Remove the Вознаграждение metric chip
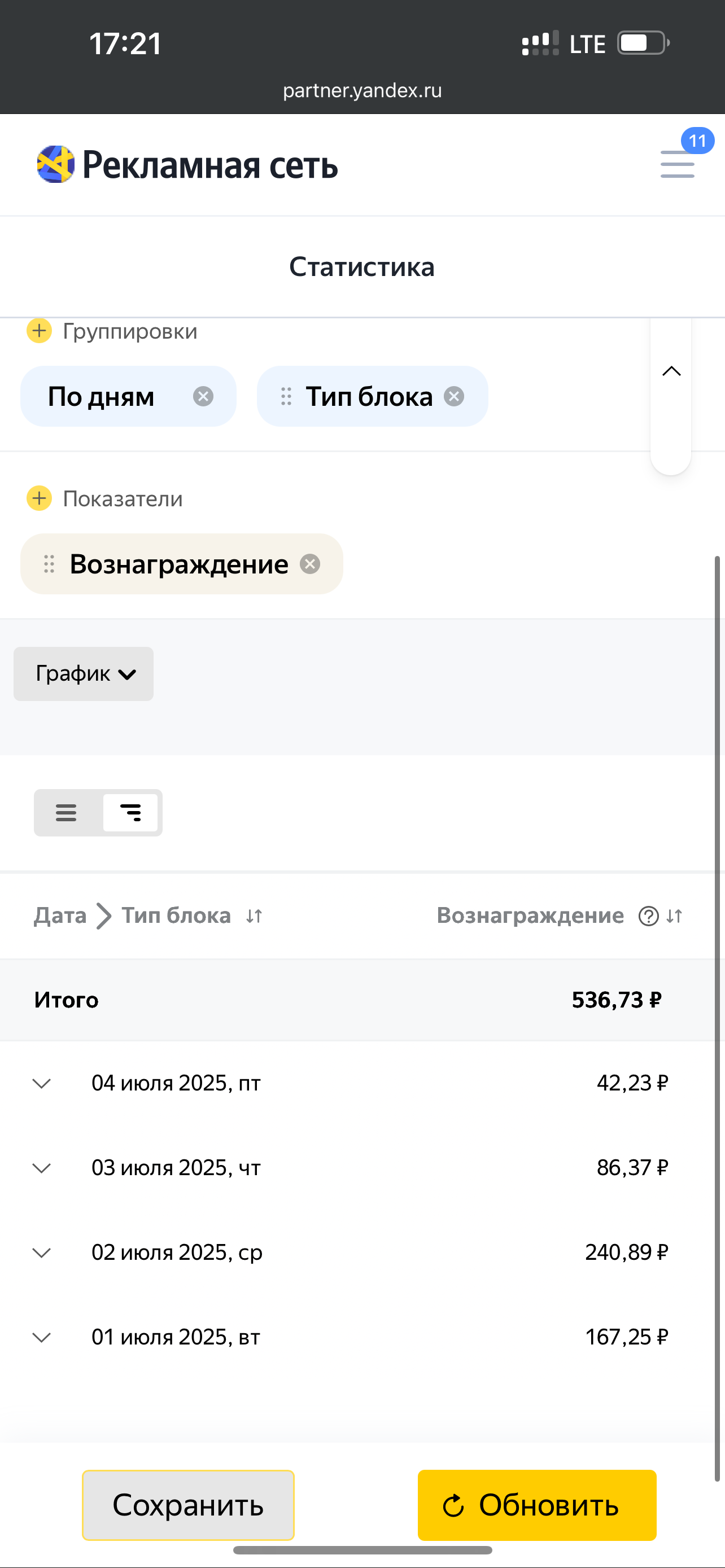This screenshot has width=725, height=1568. click(310, 564)
